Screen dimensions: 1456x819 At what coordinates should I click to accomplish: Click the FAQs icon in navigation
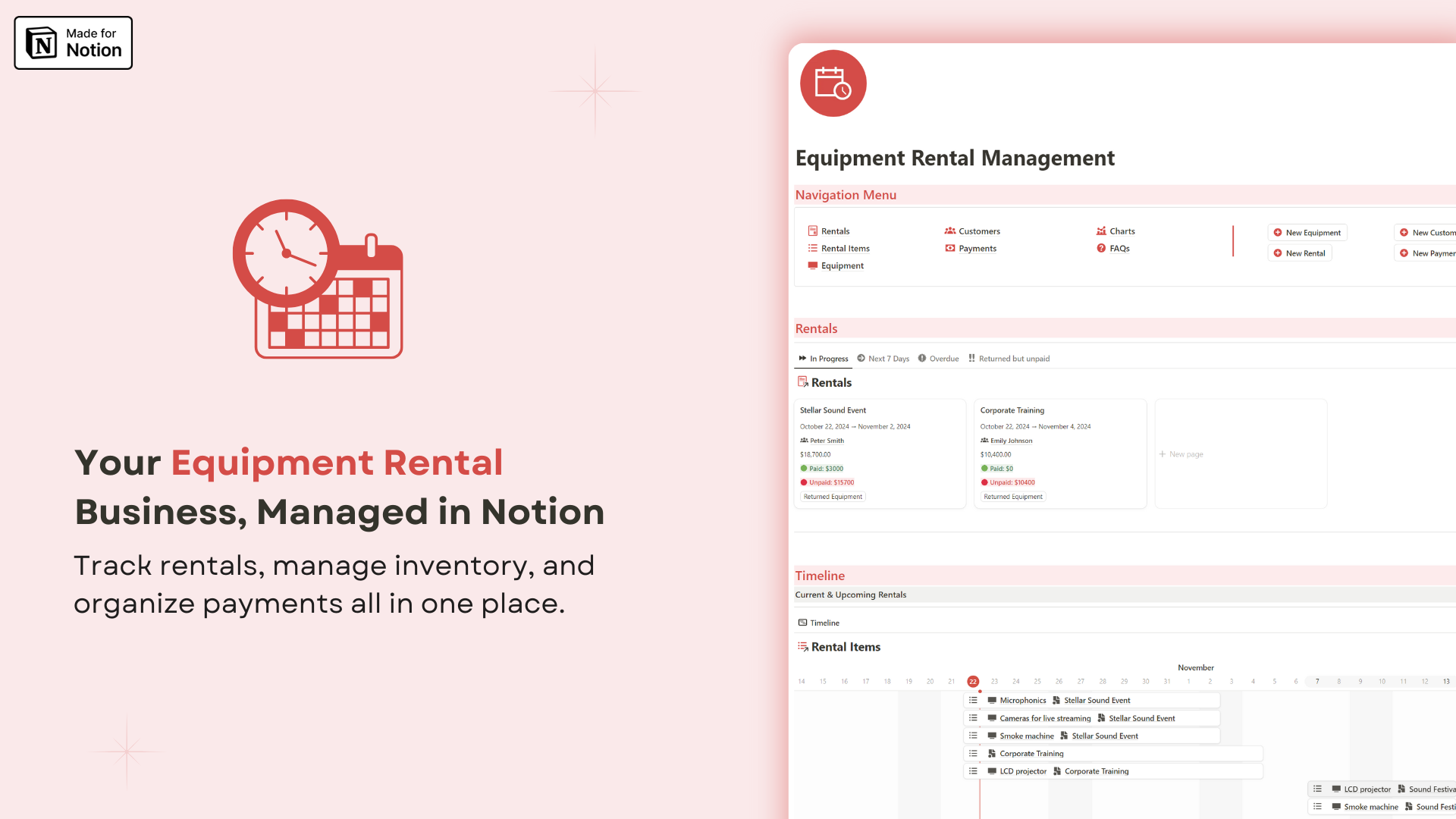click(x=1100, y=248)
